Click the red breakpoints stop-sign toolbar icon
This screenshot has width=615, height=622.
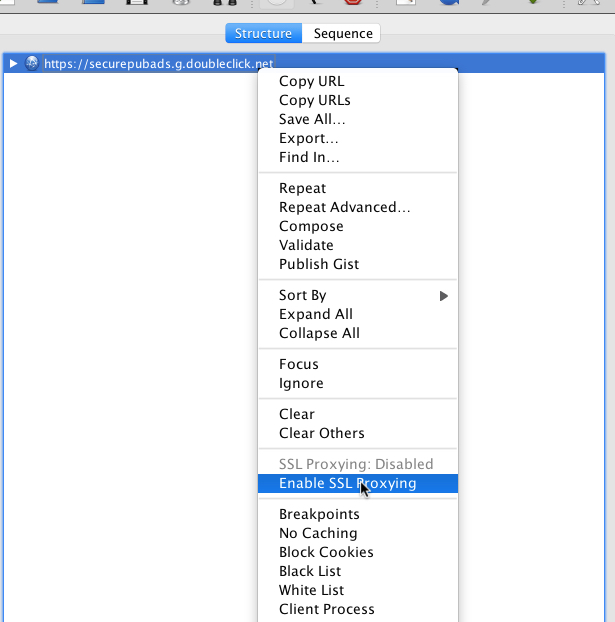[x=353, y=2]
